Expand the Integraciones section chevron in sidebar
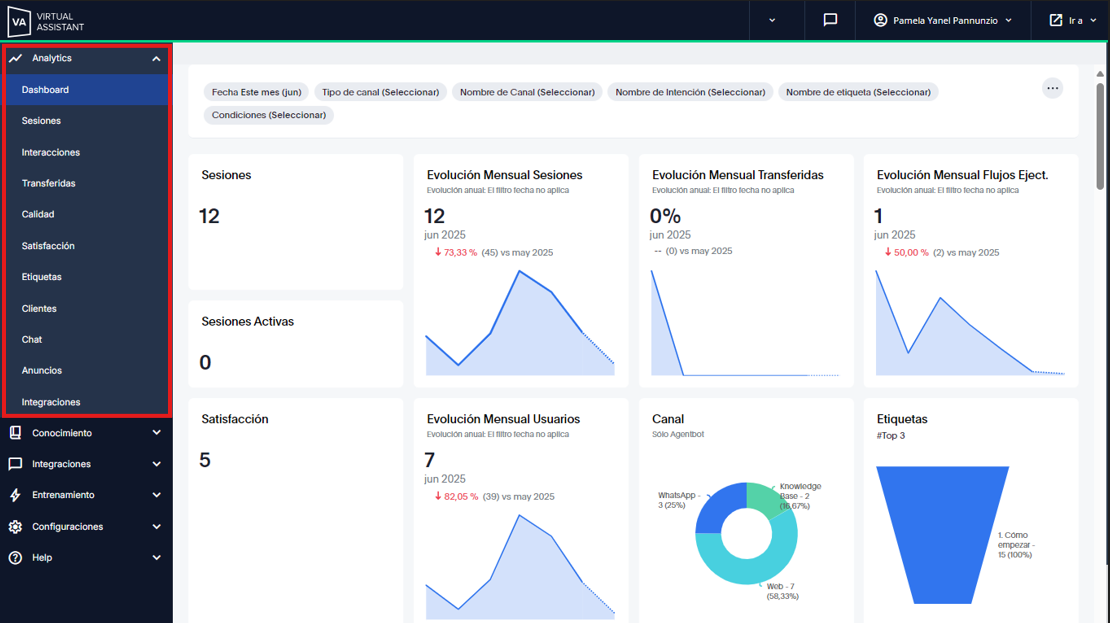1110x623 pixels. tap(156, 464)
